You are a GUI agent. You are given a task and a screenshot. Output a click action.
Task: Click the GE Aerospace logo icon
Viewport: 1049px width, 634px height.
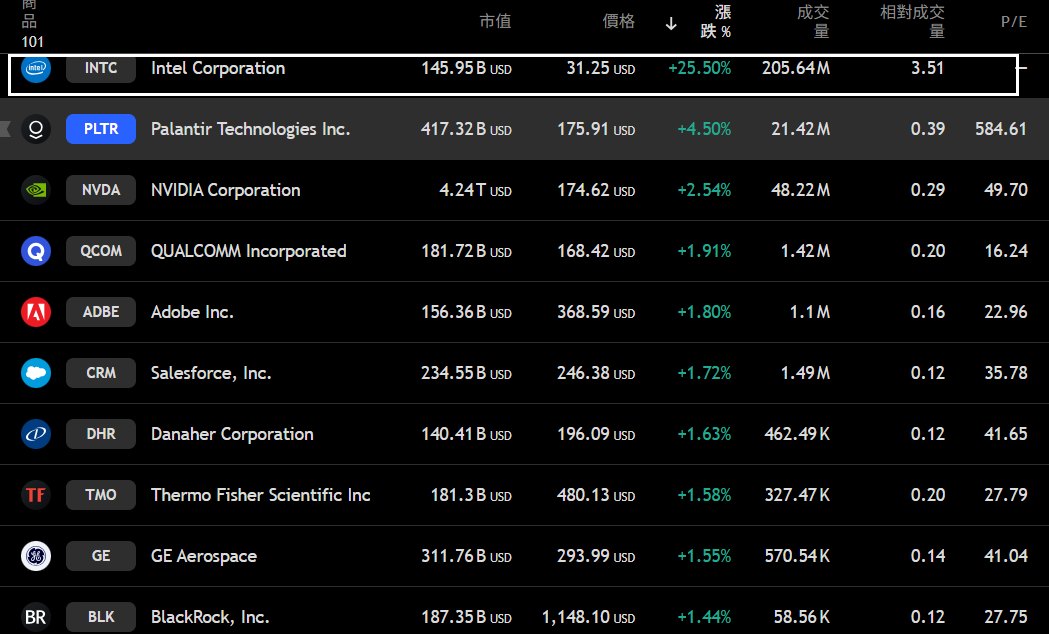pos(36,557)
